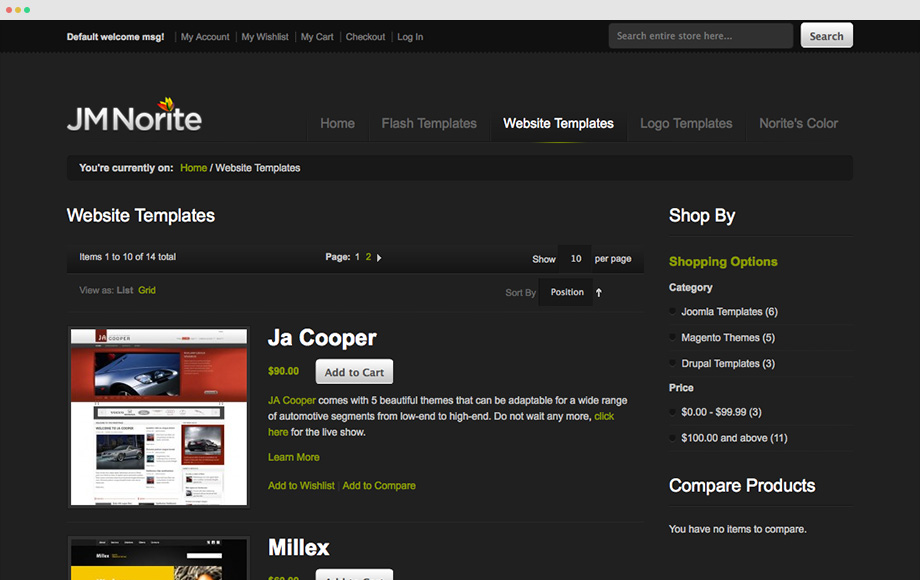
Task: Open the Logo Templates tab
Action: pyautogui.click(x=686, y=124)
